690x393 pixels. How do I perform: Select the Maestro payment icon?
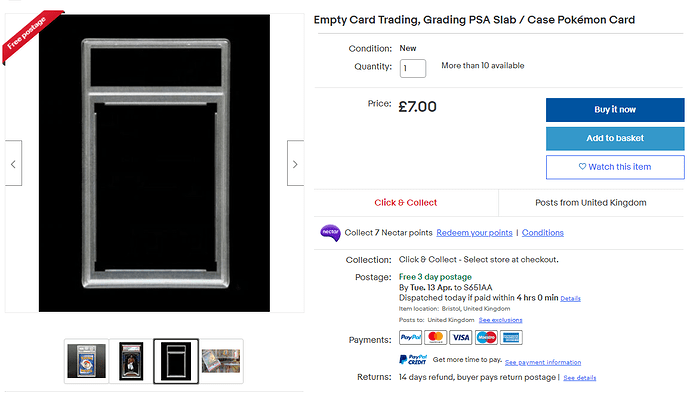pyautogui.click(x=486, y=338)
